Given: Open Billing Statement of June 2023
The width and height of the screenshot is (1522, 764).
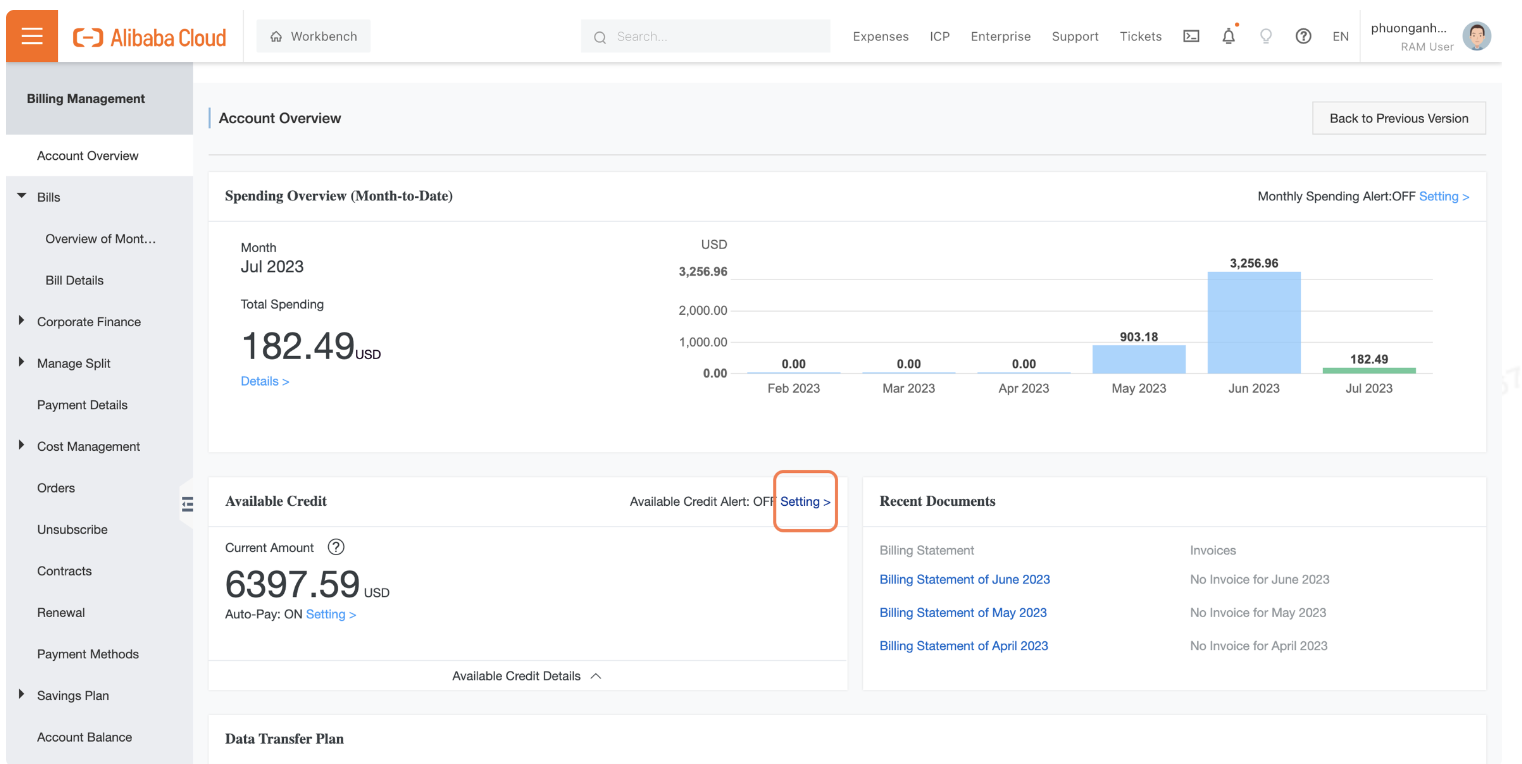Looking at the screenshot, I should (964, 579).
